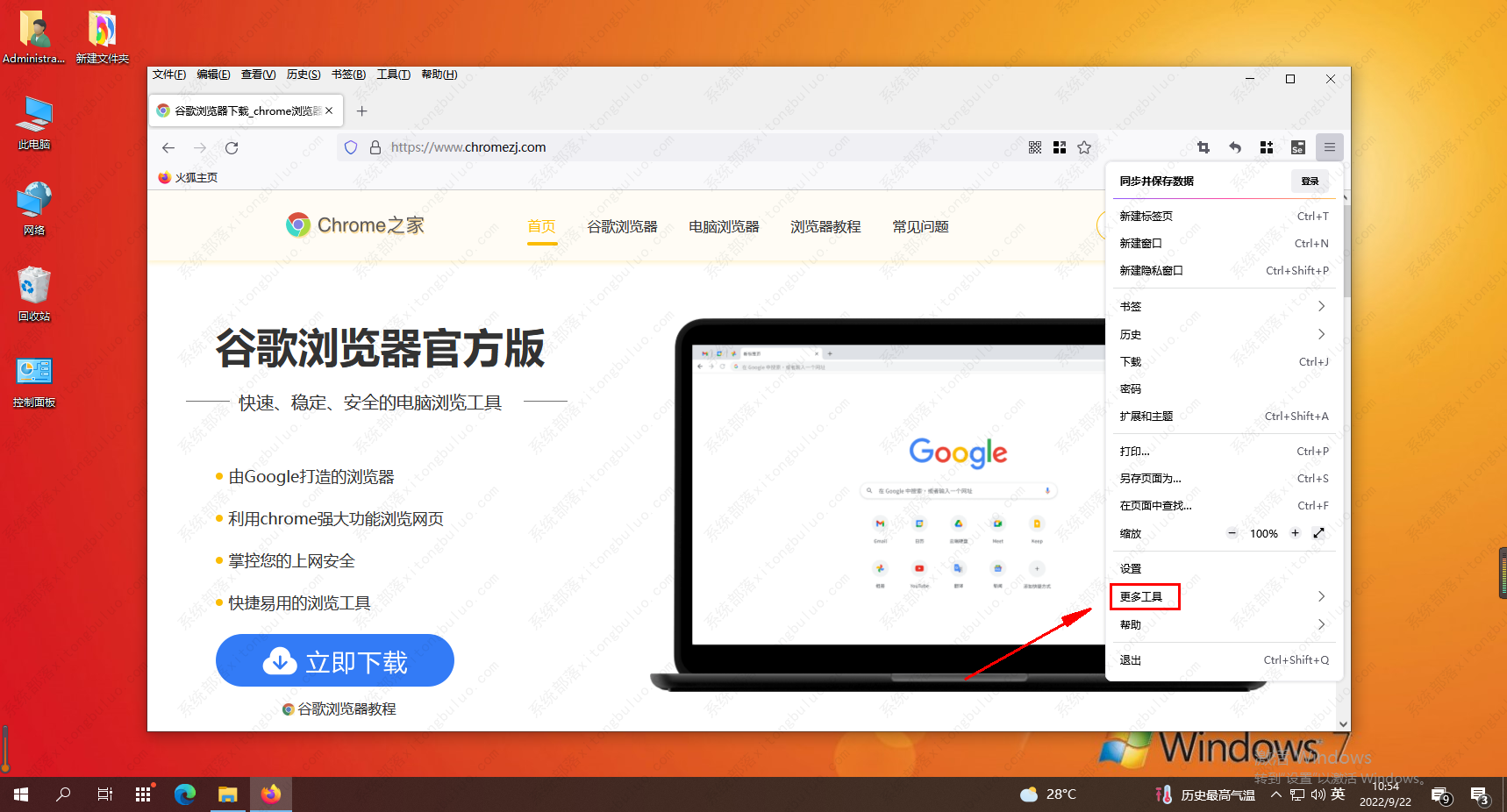
Task: Reset zoom by clicking 100%
Action: [1263, 533]
